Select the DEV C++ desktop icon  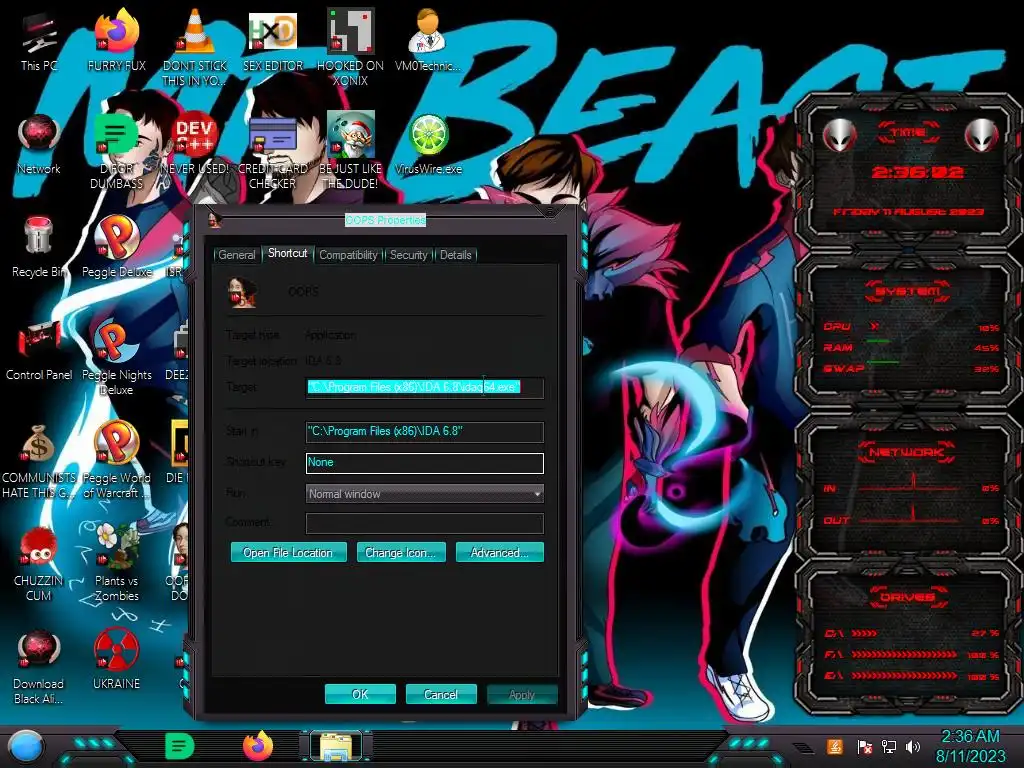point(195,144)
